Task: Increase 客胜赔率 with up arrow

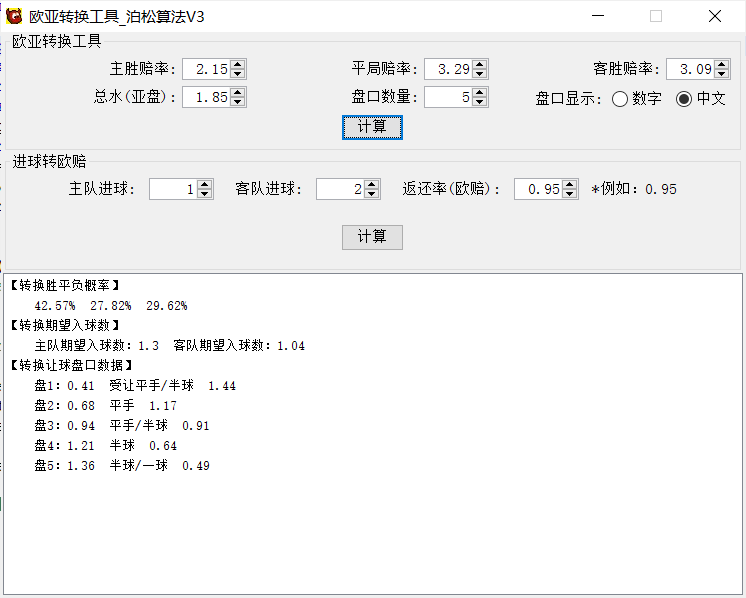Action: coord(722,64)
